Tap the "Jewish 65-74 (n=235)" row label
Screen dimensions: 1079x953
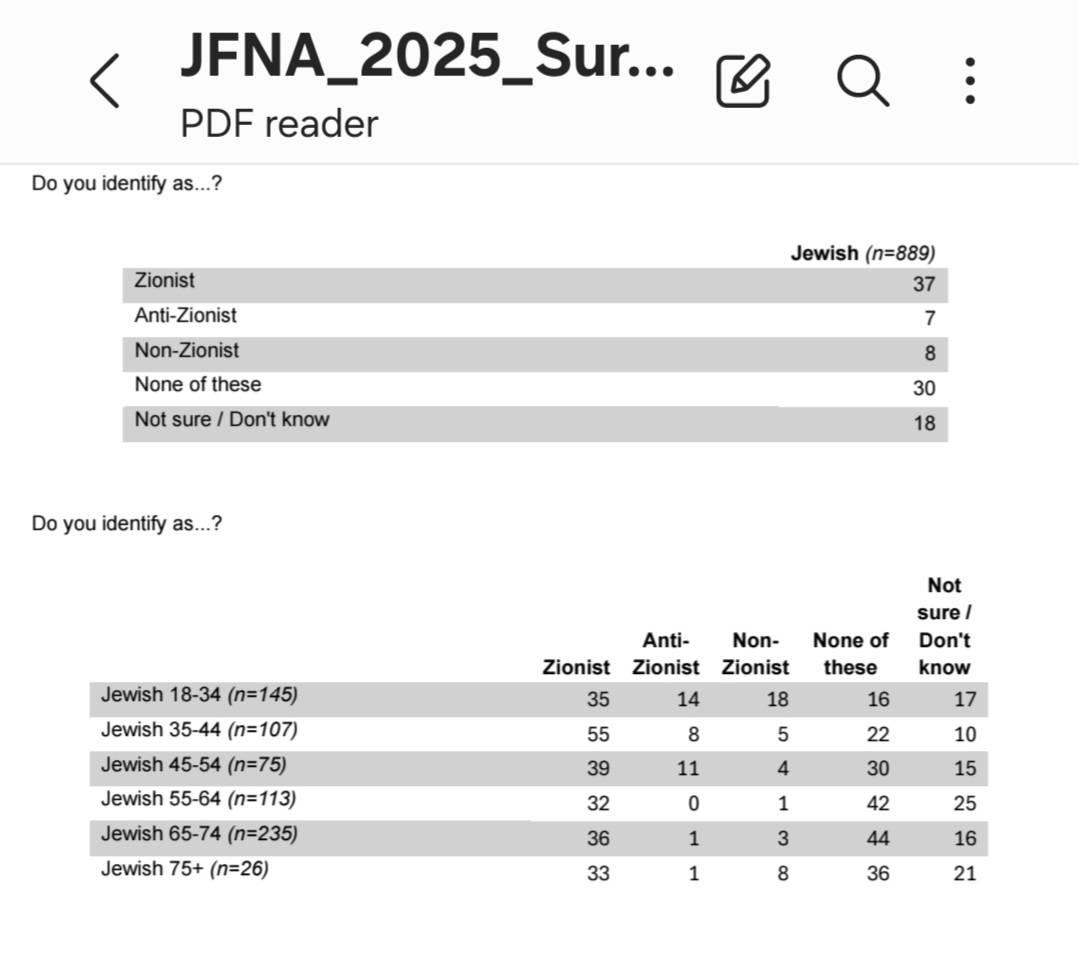coord(199,834)
